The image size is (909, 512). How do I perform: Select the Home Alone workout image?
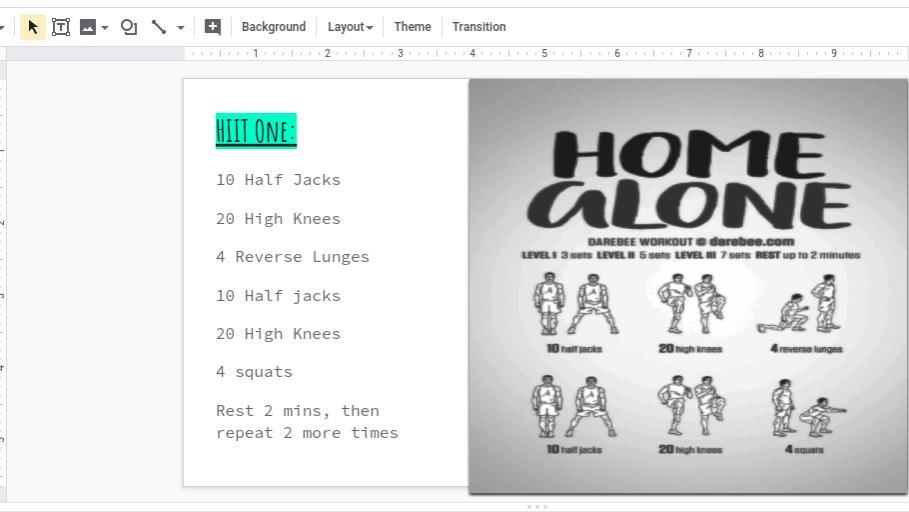688,286
